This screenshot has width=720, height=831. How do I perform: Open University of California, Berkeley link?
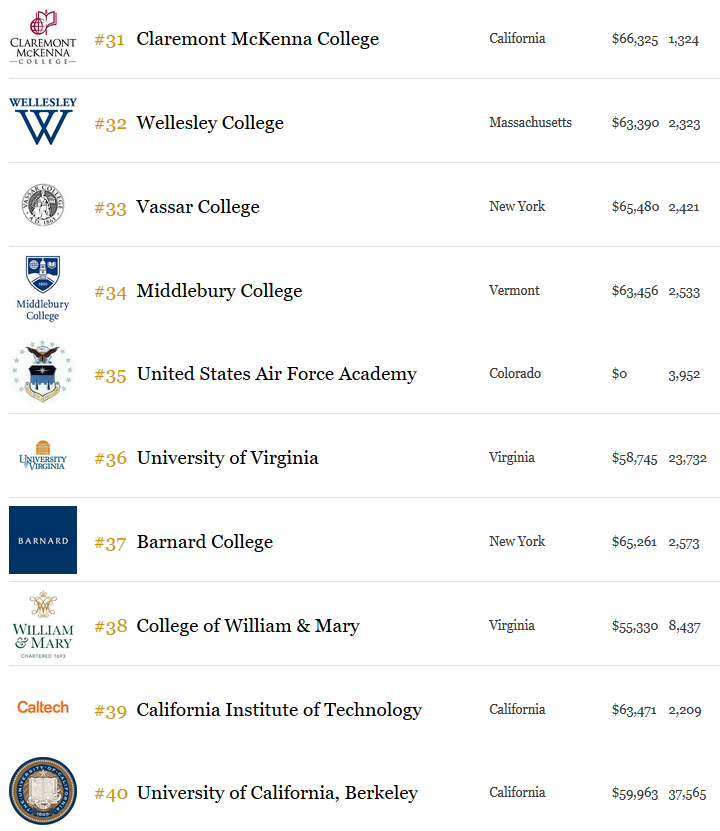pos(278,793)
